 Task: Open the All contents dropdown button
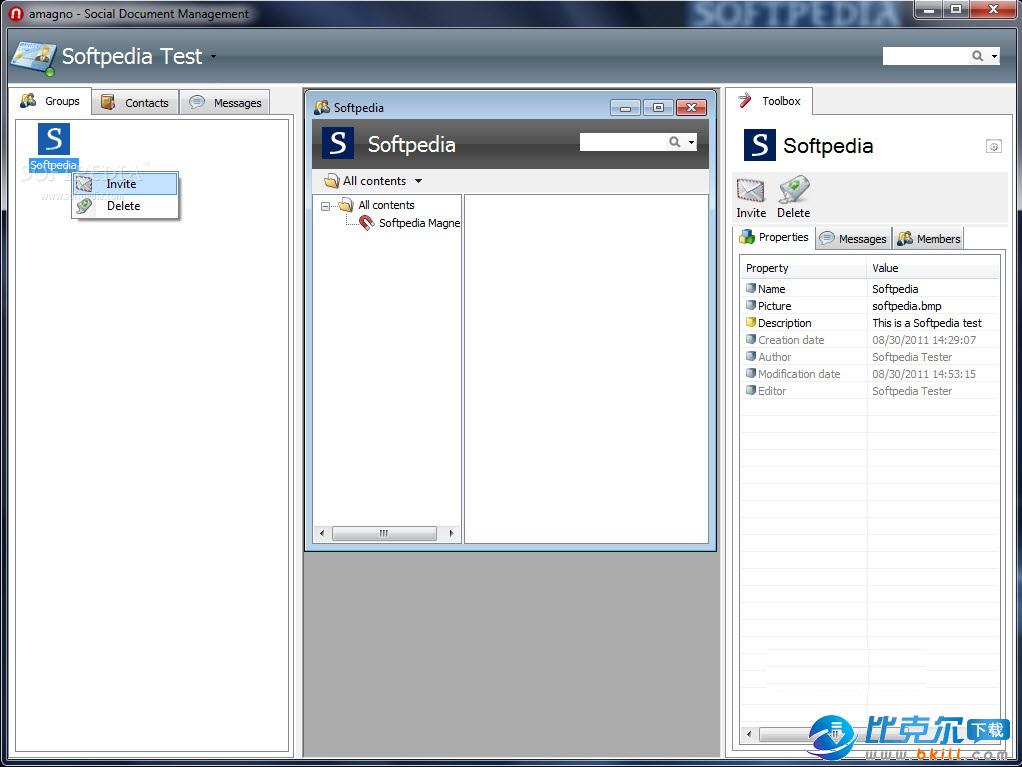point(373,181)
